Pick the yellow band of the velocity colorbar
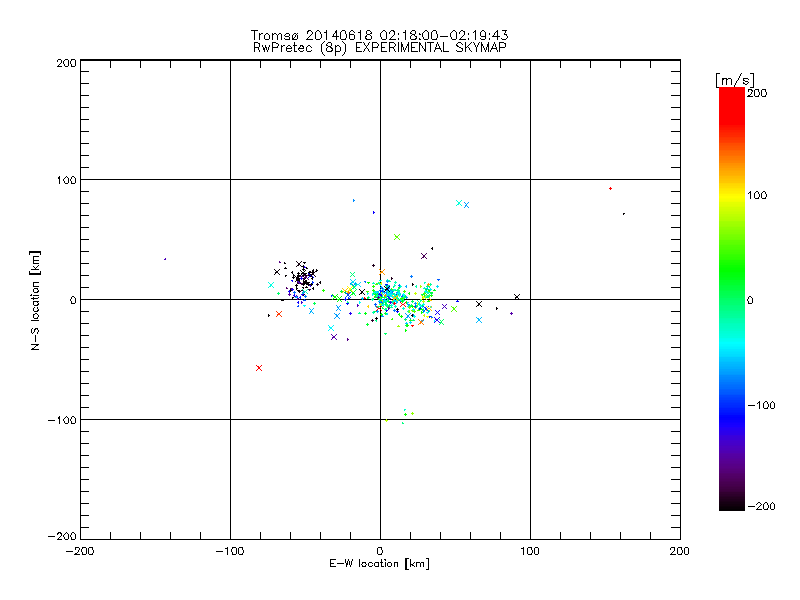The height and width of the screenshot is (600, 800). [x=732, y=195]
